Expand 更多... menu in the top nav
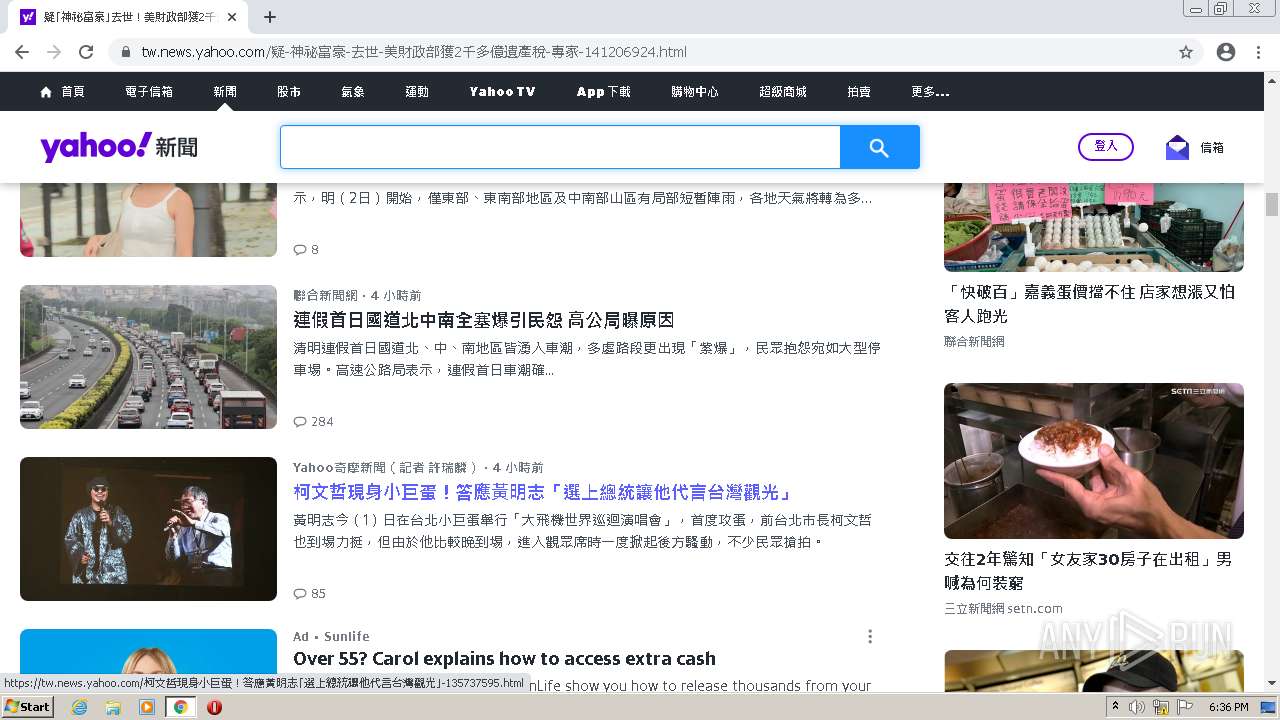Viewport: 1280px width, 720px height. 930,92
